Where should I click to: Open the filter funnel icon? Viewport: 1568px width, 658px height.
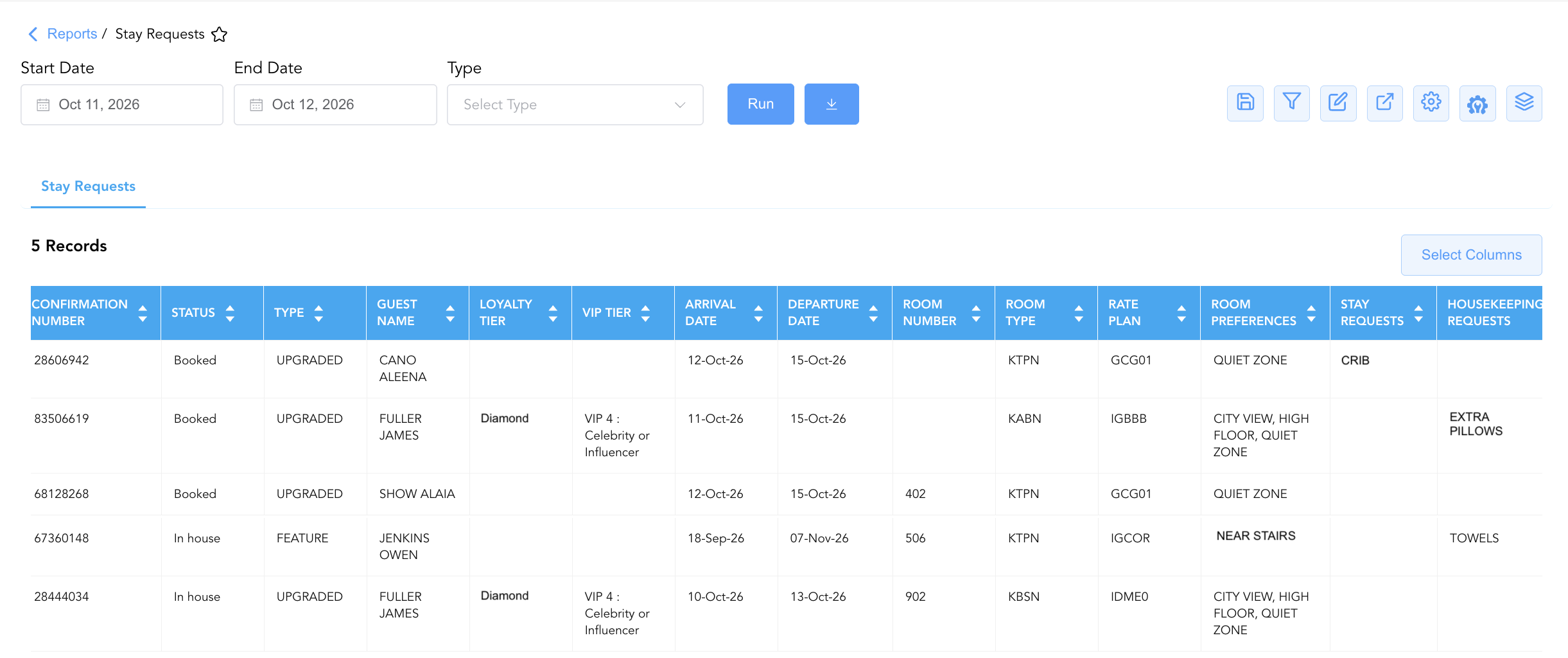pos(1291,103)
